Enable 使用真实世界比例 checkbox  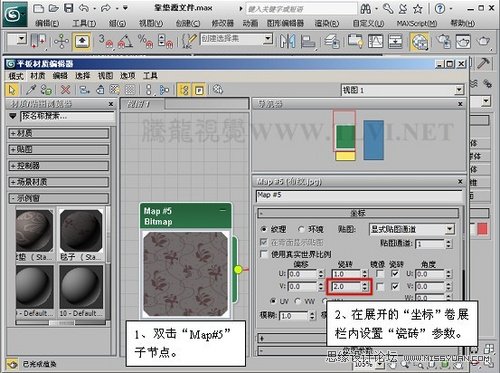264,255
